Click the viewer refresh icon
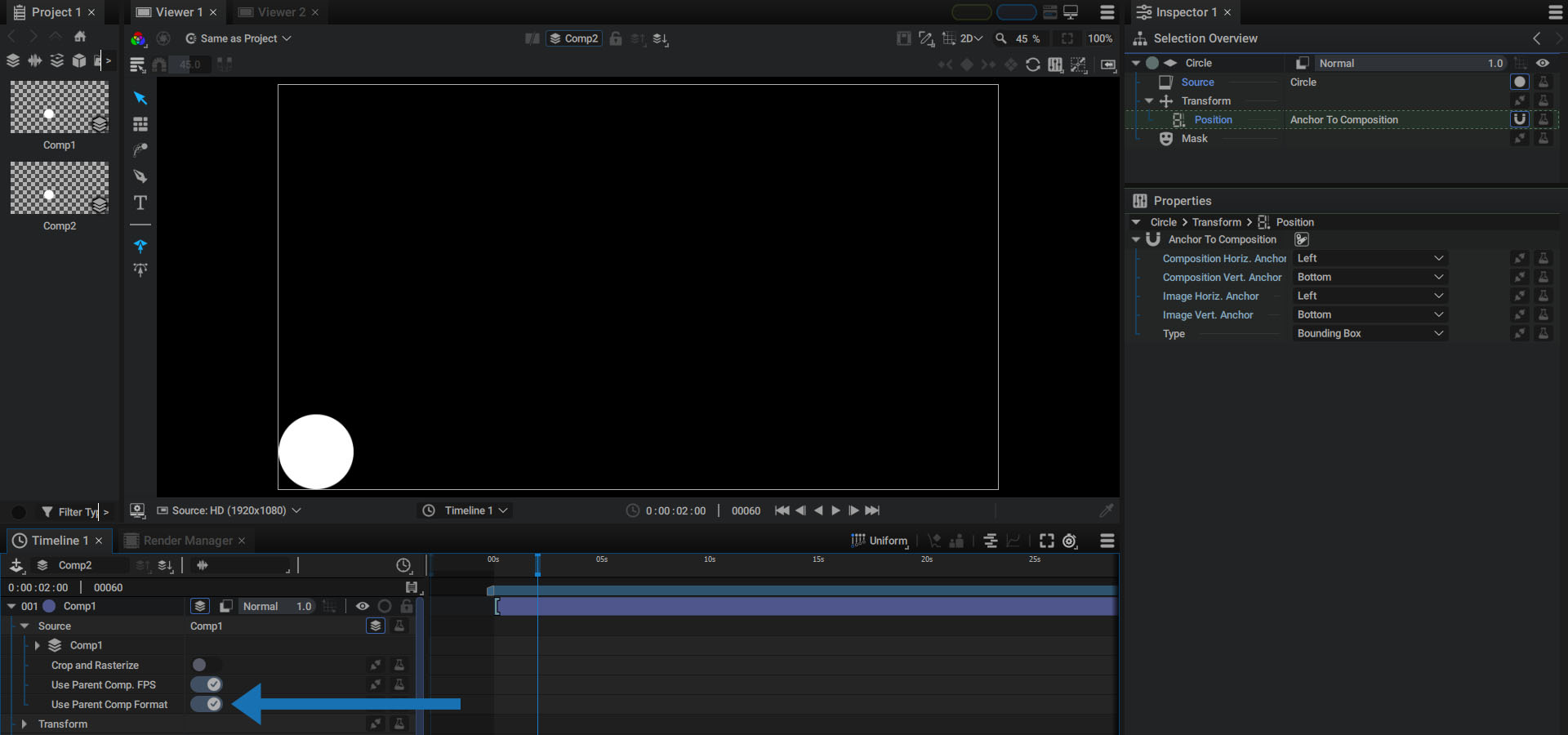This screenshot has width=1568, height=735. coord(1033,65)
